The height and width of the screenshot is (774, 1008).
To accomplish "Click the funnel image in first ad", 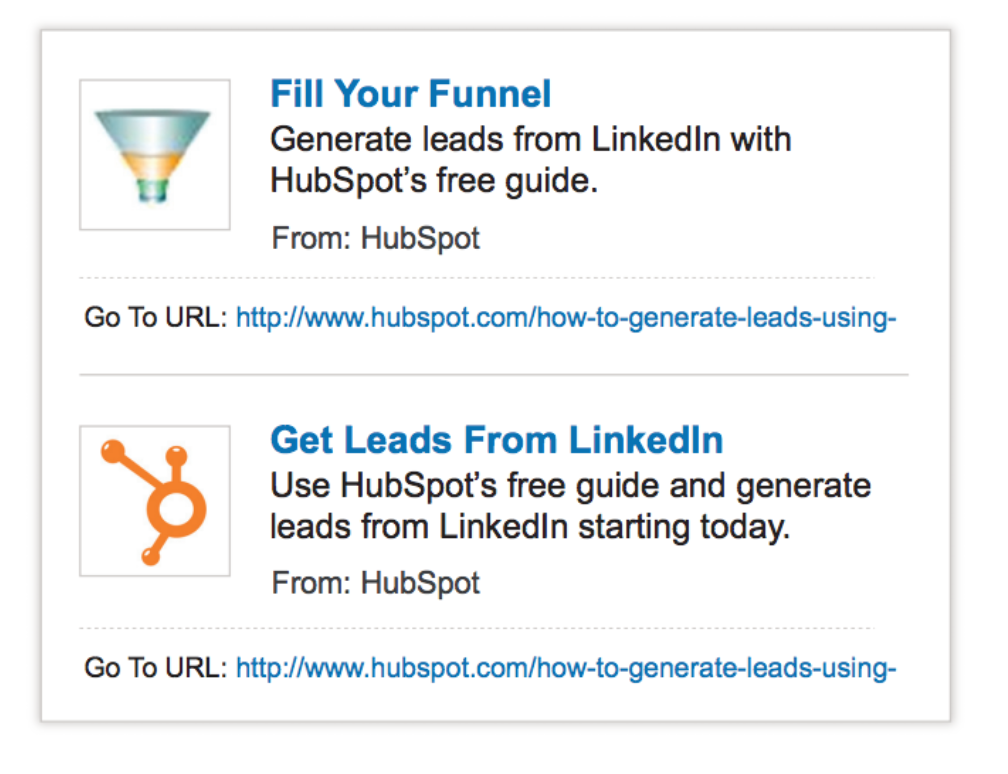I will click(155, 154).
